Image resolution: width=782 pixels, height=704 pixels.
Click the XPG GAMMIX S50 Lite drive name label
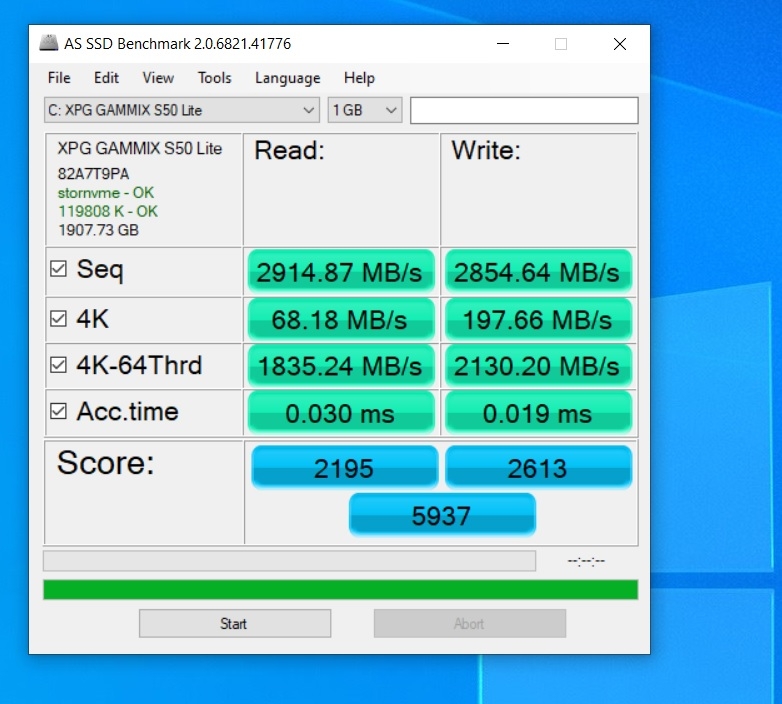point(140,148)
